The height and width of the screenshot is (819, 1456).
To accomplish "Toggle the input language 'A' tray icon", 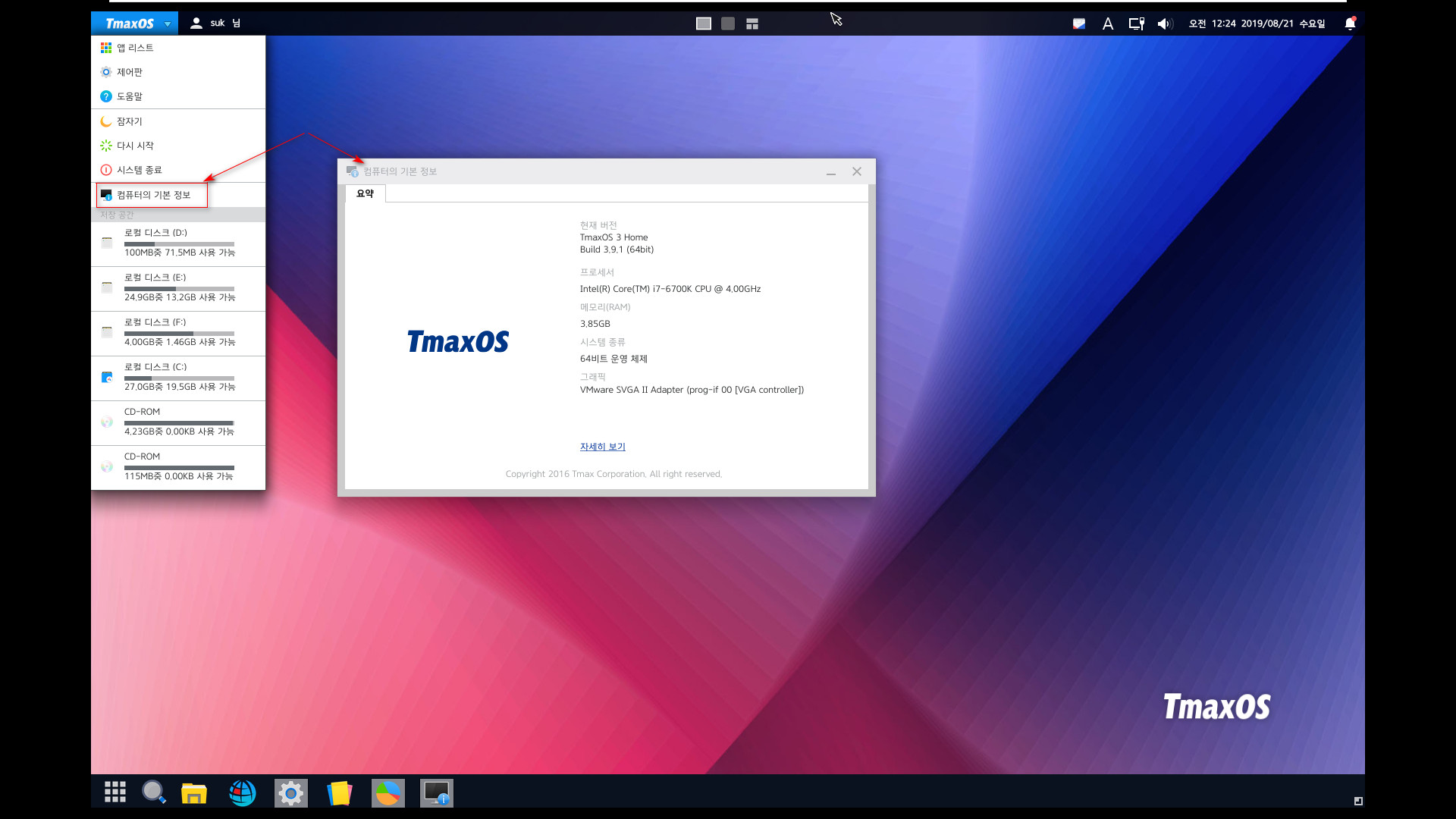I will click(1108, 24).
